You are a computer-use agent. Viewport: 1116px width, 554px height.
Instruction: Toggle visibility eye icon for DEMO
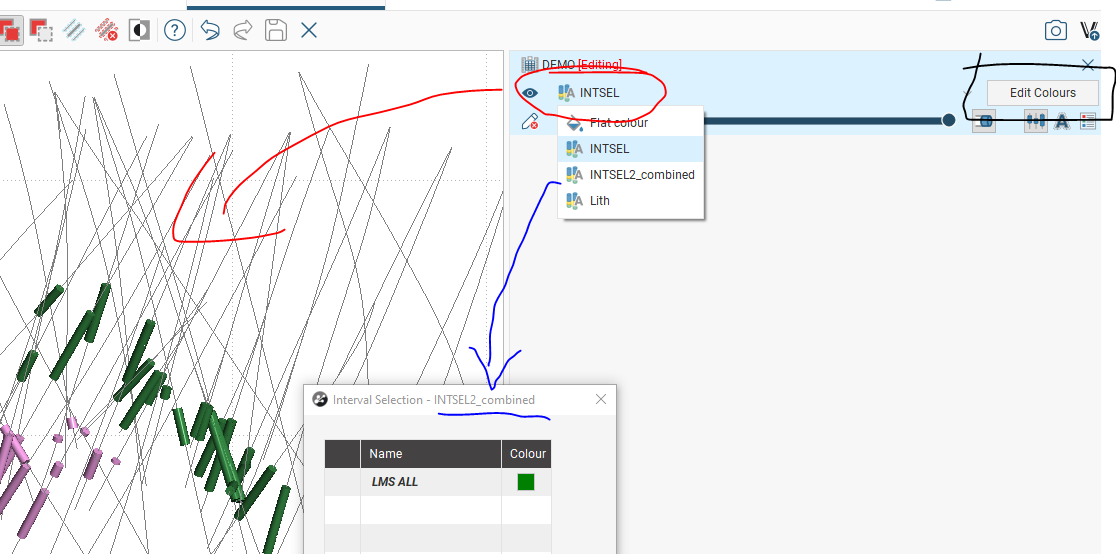530,93
